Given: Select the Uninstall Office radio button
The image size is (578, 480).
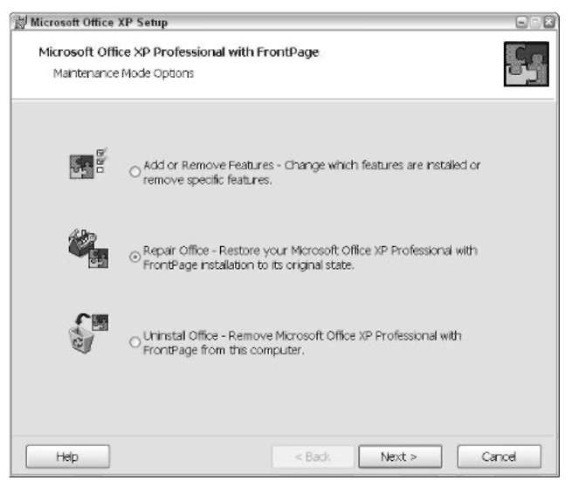Looking at the screenshot, I should tap(135, 342).
